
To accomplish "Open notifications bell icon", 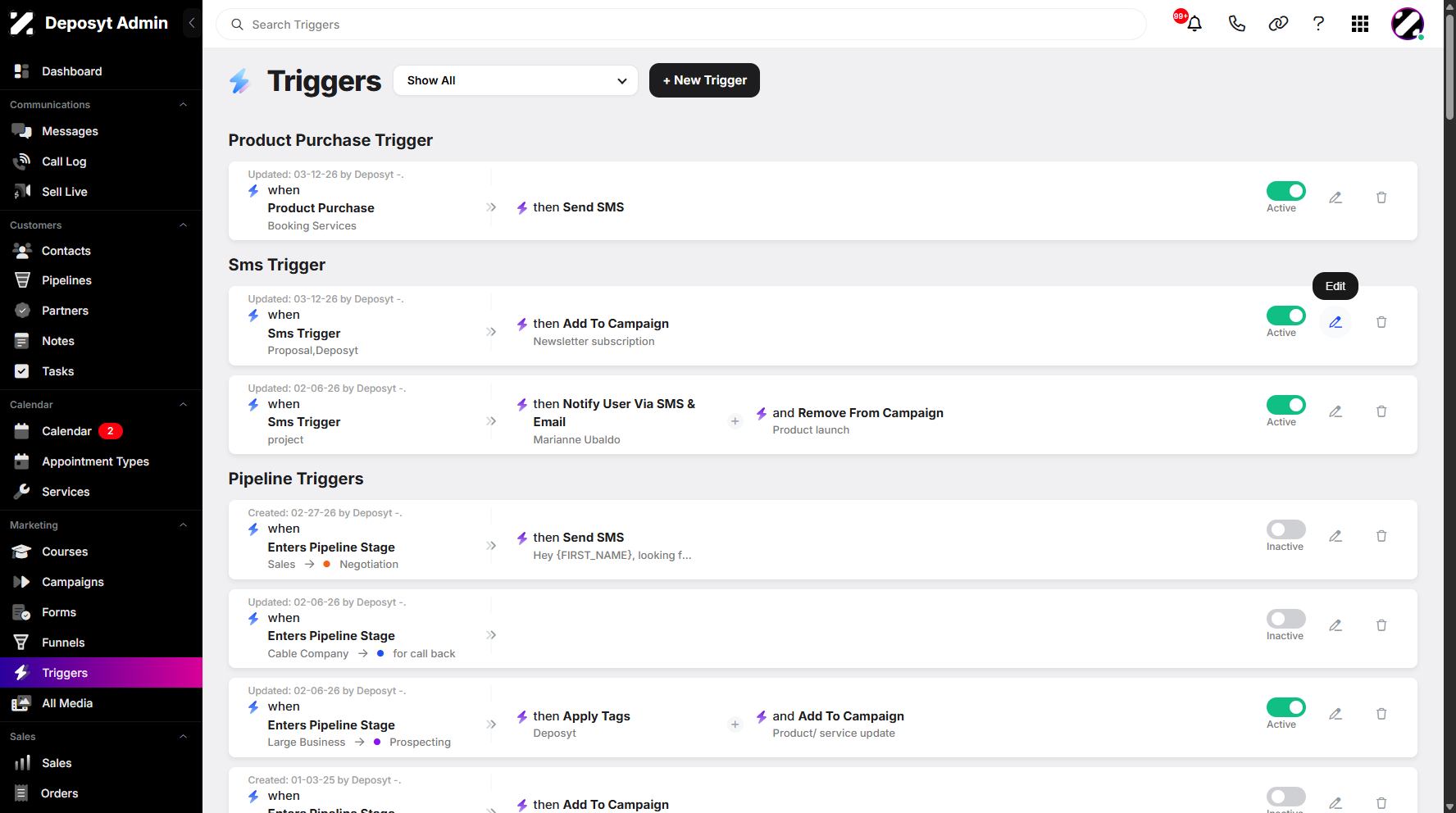I will [x=1194, y=24].
